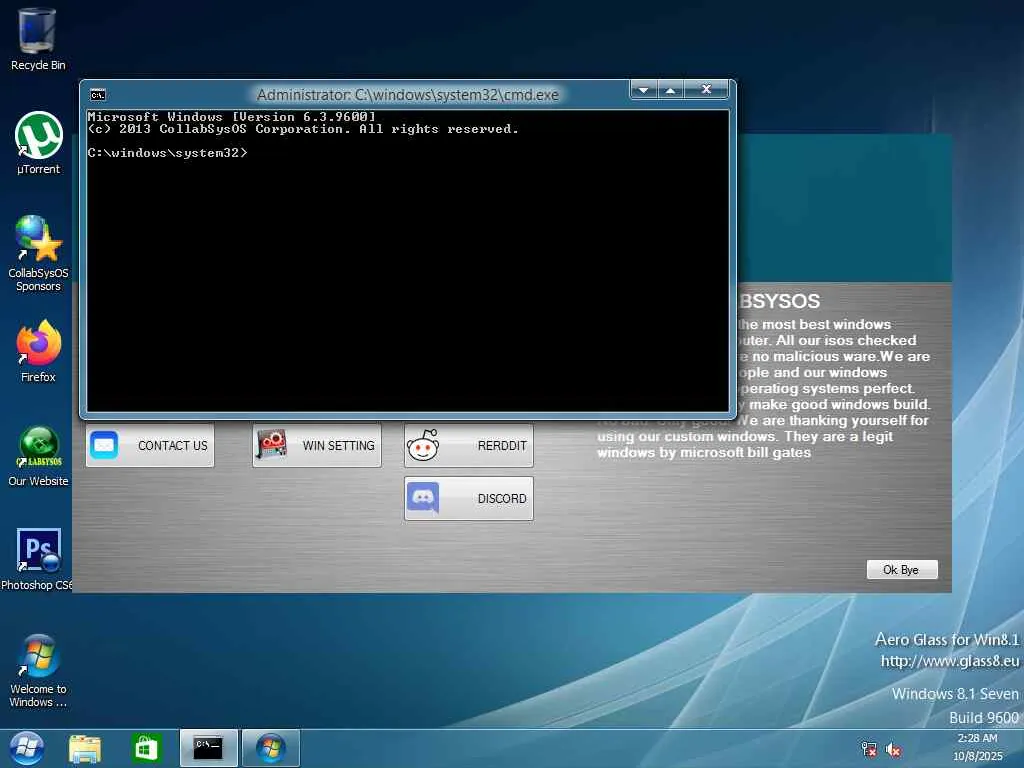Click the mail icon on CONTACT US
Image resolution: width=1024 pixels, height=768 pixels.
(104, 445)
